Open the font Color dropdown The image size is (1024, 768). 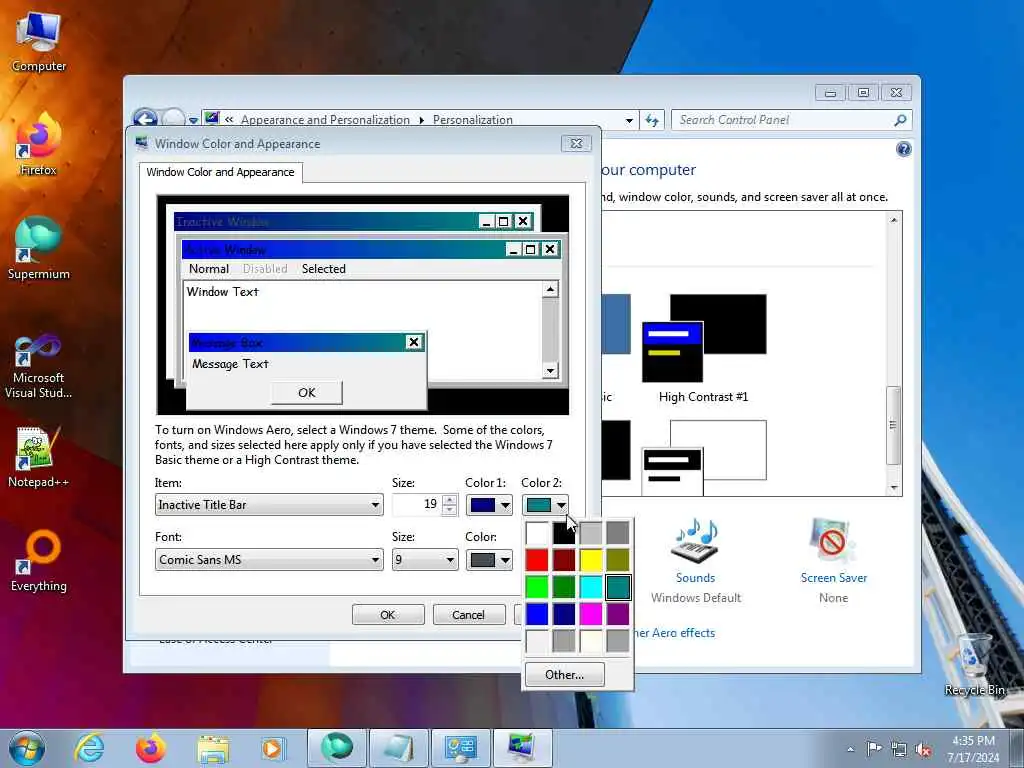[488, 560]
